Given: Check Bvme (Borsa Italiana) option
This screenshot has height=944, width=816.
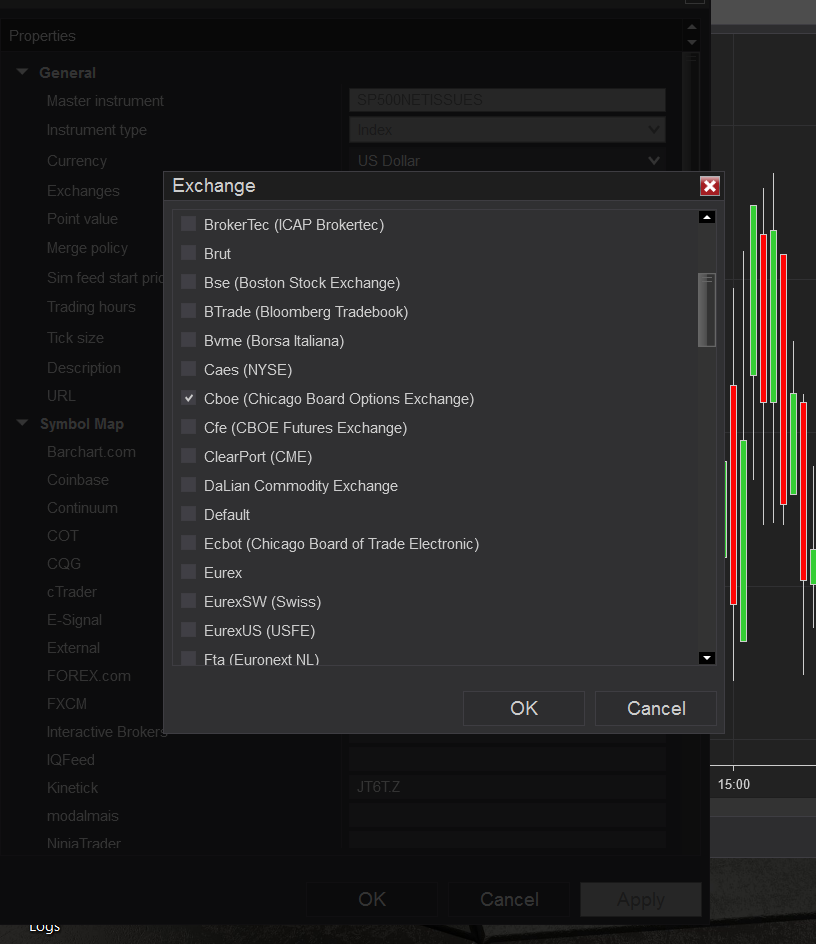Looking at the screenshot, I should [188, 340].
